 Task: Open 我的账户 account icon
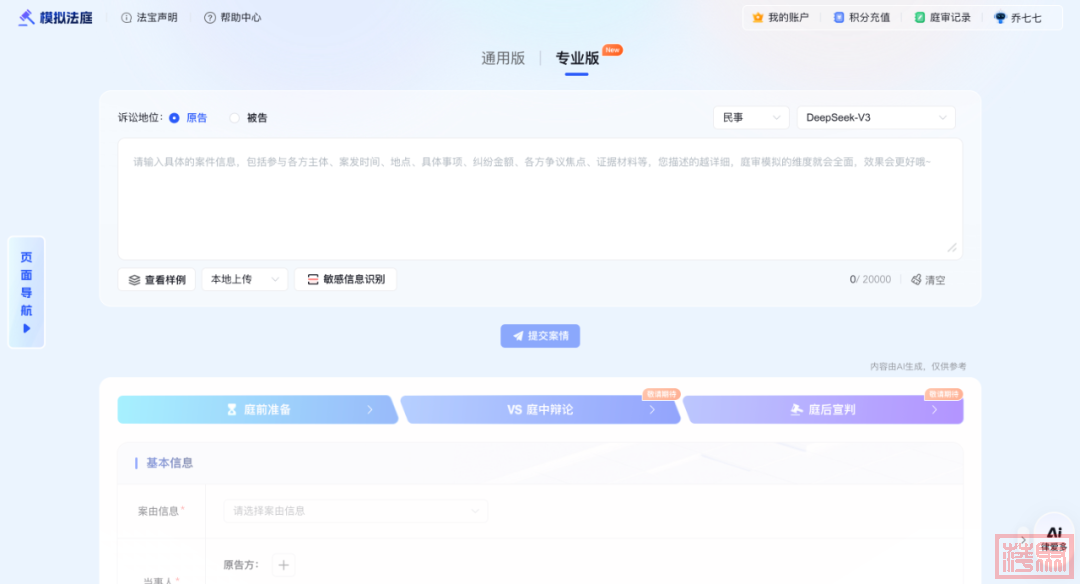point(758,18)
